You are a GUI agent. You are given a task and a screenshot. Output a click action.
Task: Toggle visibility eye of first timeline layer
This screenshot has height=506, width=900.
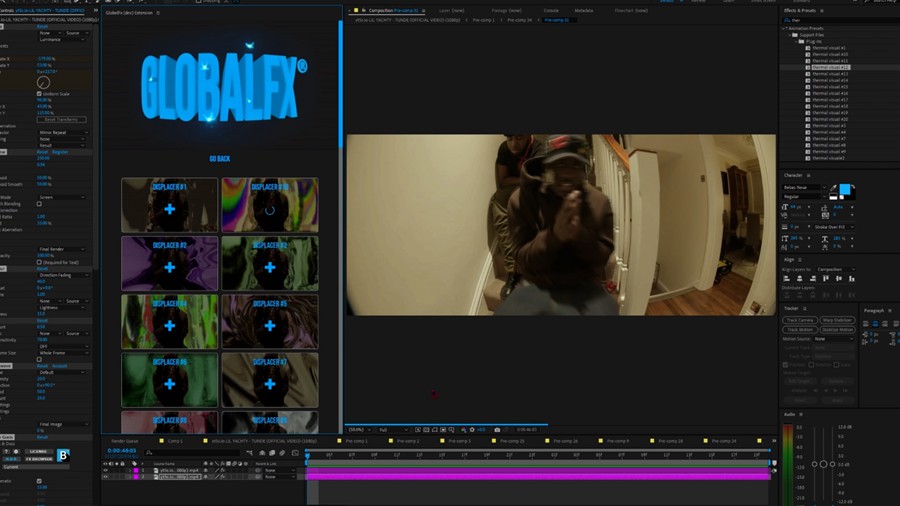coord(106,470)
